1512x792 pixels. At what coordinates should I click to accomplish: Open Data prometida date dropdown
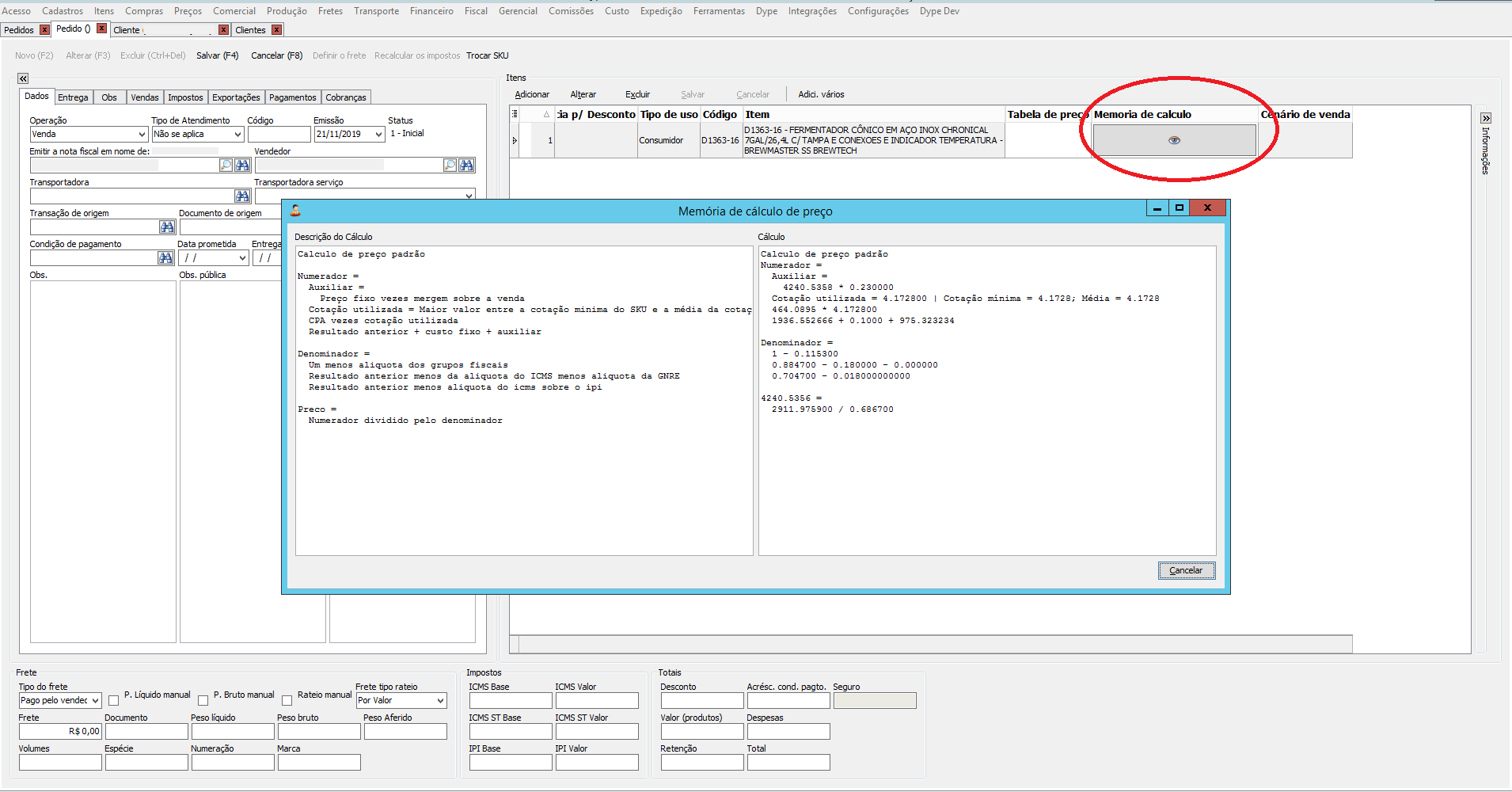point(242,258)
